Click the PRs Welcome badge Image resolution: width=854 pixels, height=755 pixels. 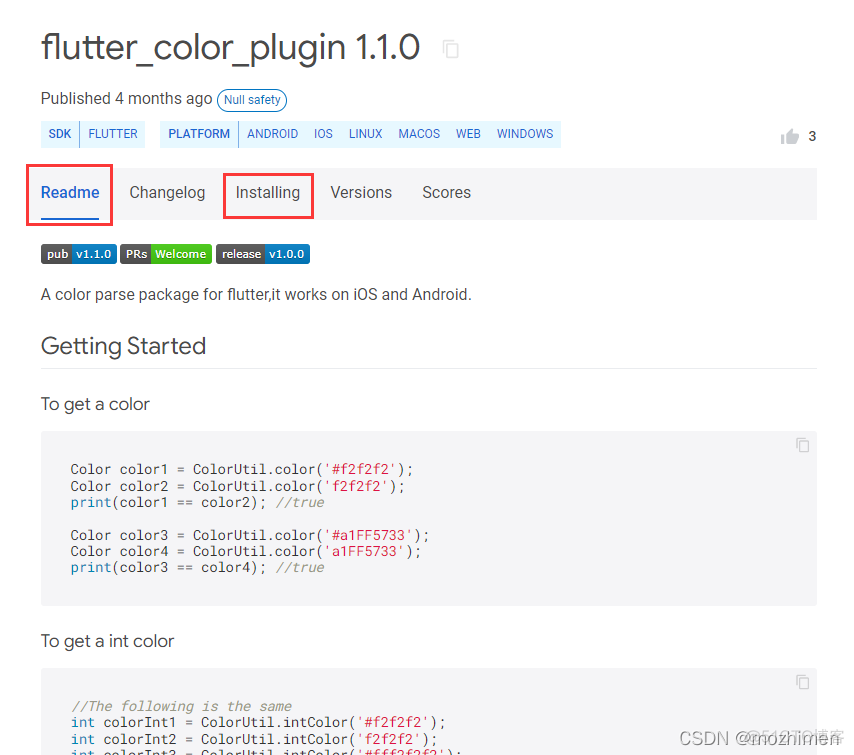click(165, 254)
